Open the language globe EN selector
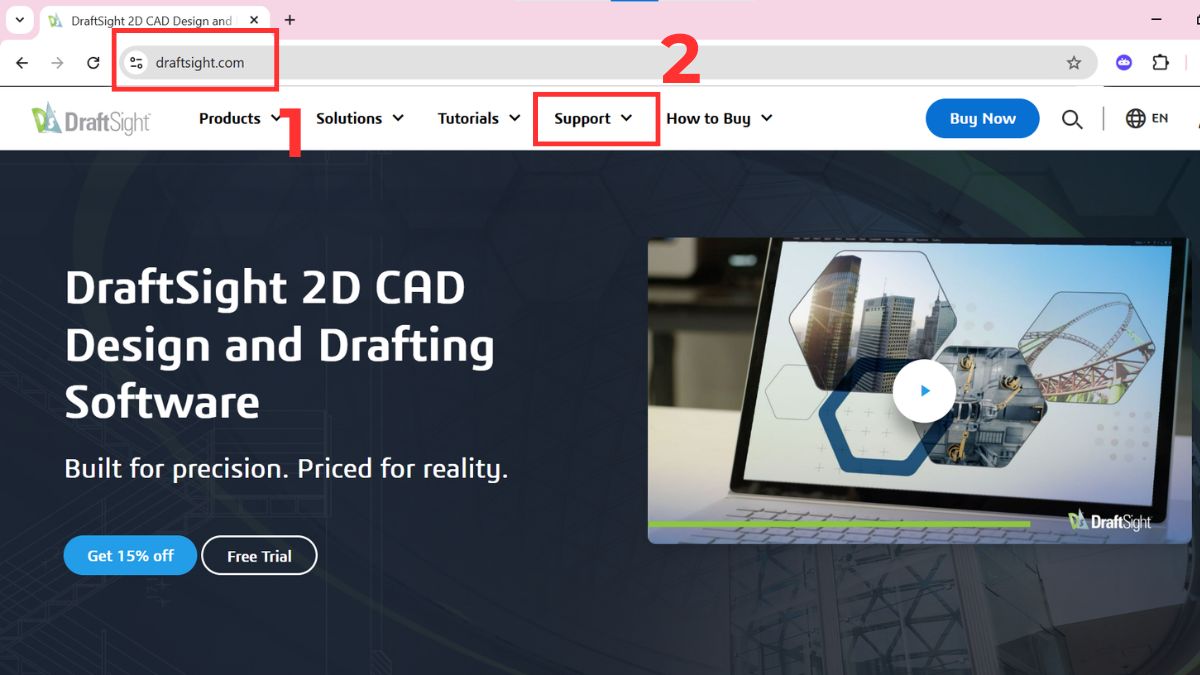The height and width of the screenshot is (675, 1200). (x=1147, y=118)
